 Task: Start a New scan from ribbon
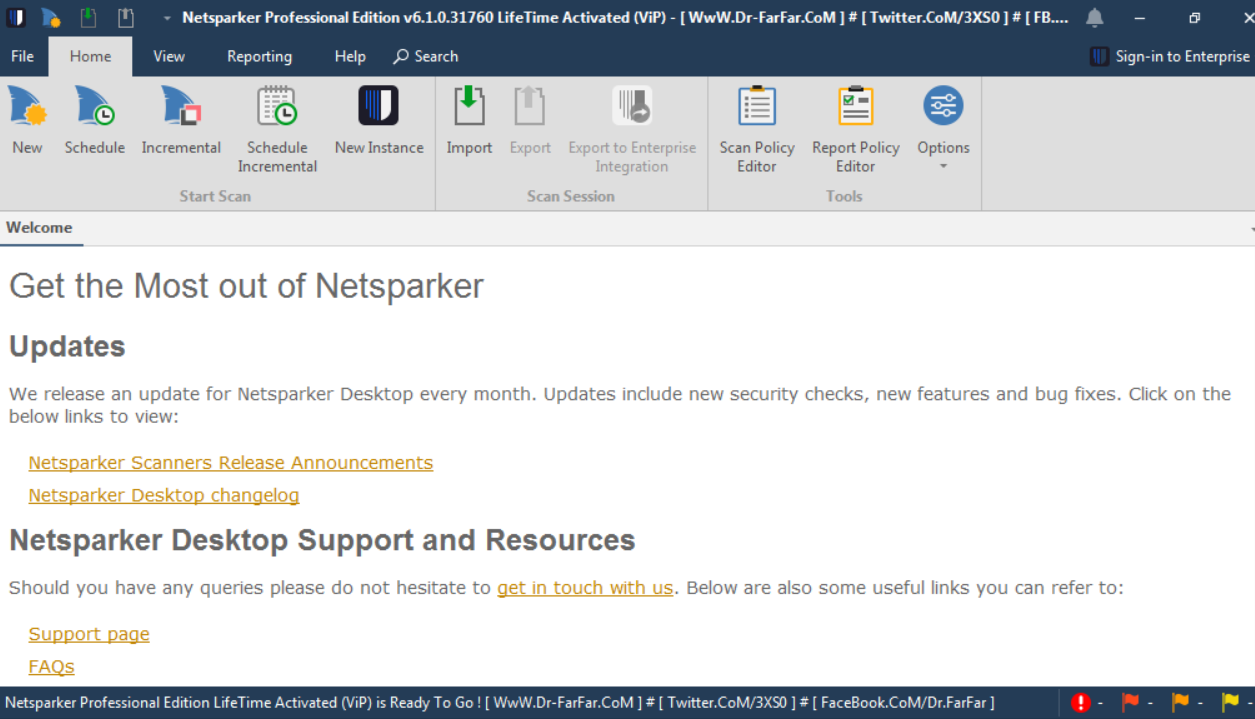(x=28, y=120)
